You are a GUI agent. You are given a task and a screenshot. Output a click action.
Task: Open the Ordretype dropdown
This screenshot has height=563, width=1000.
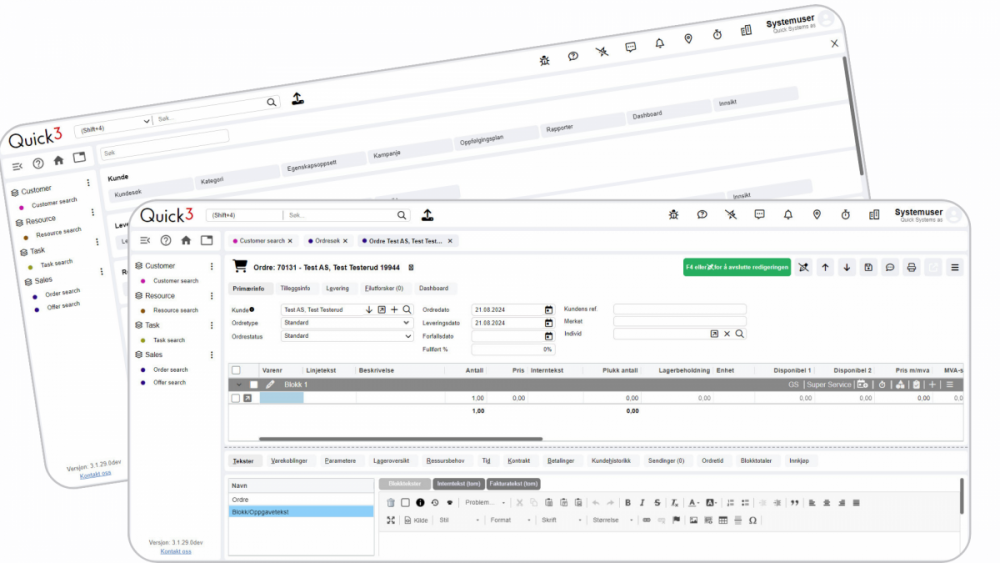(x=346, y=323)
